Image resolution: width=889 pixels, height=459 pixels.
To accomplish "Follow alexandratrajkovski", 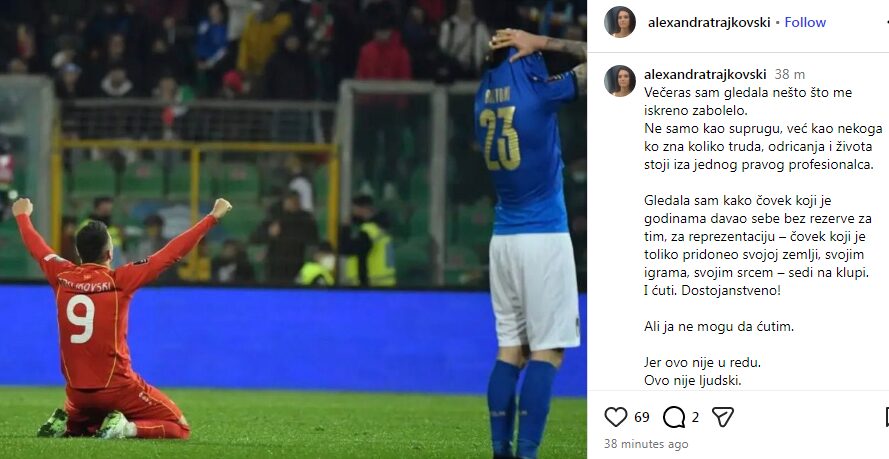I will pyautogui.click(x=805, y=23).
